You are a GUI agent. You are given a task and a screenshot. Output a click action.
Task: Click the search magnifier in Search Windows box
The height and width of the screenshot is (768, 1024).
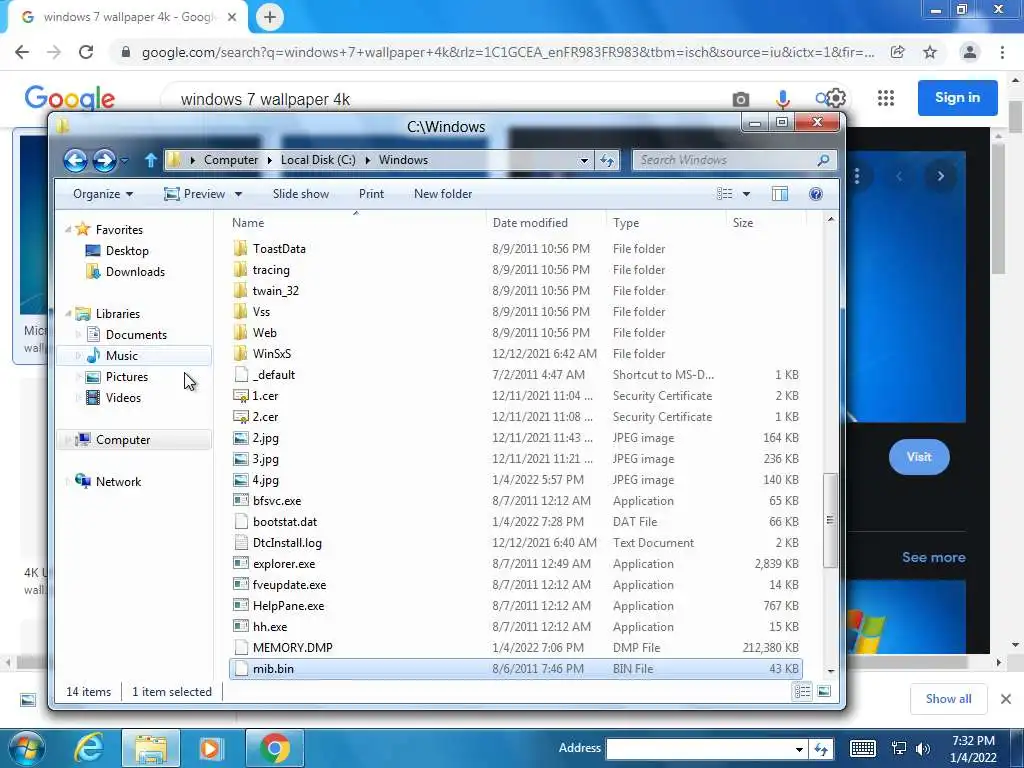(x=823, y=160)
